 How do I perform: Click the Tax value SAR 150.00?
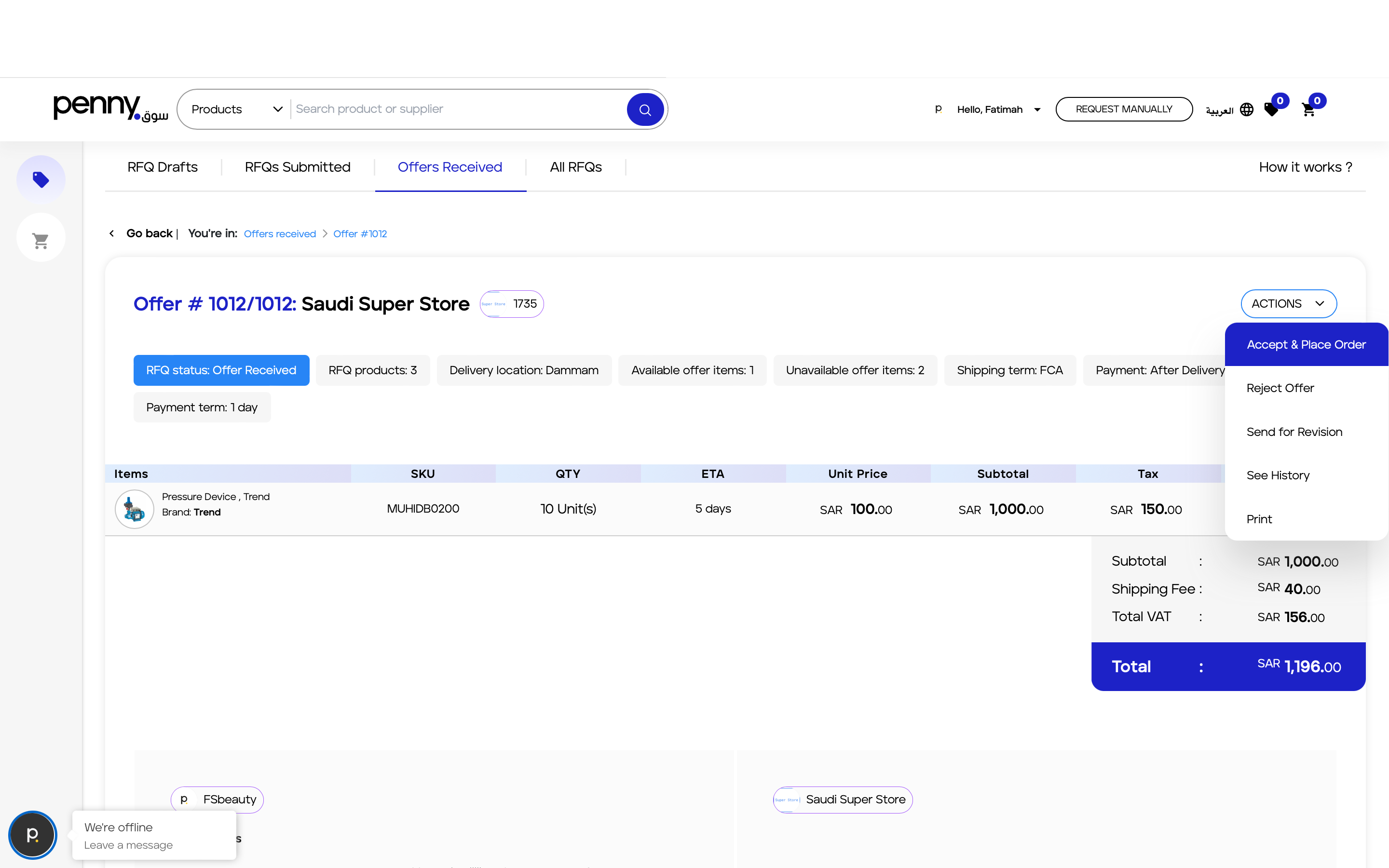1145,509
